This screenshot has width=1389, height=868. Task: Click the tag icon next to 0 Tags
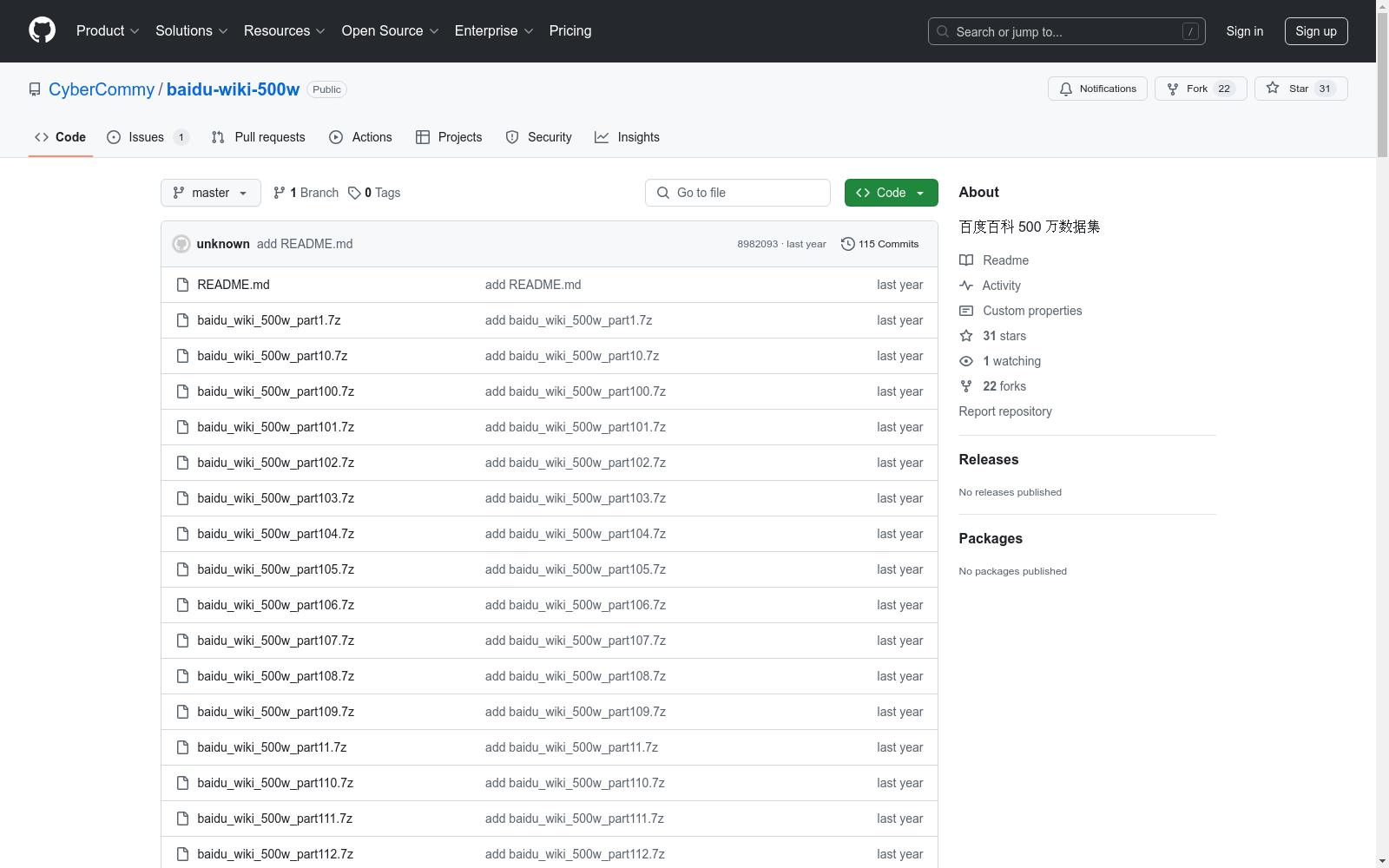(354, 193)
